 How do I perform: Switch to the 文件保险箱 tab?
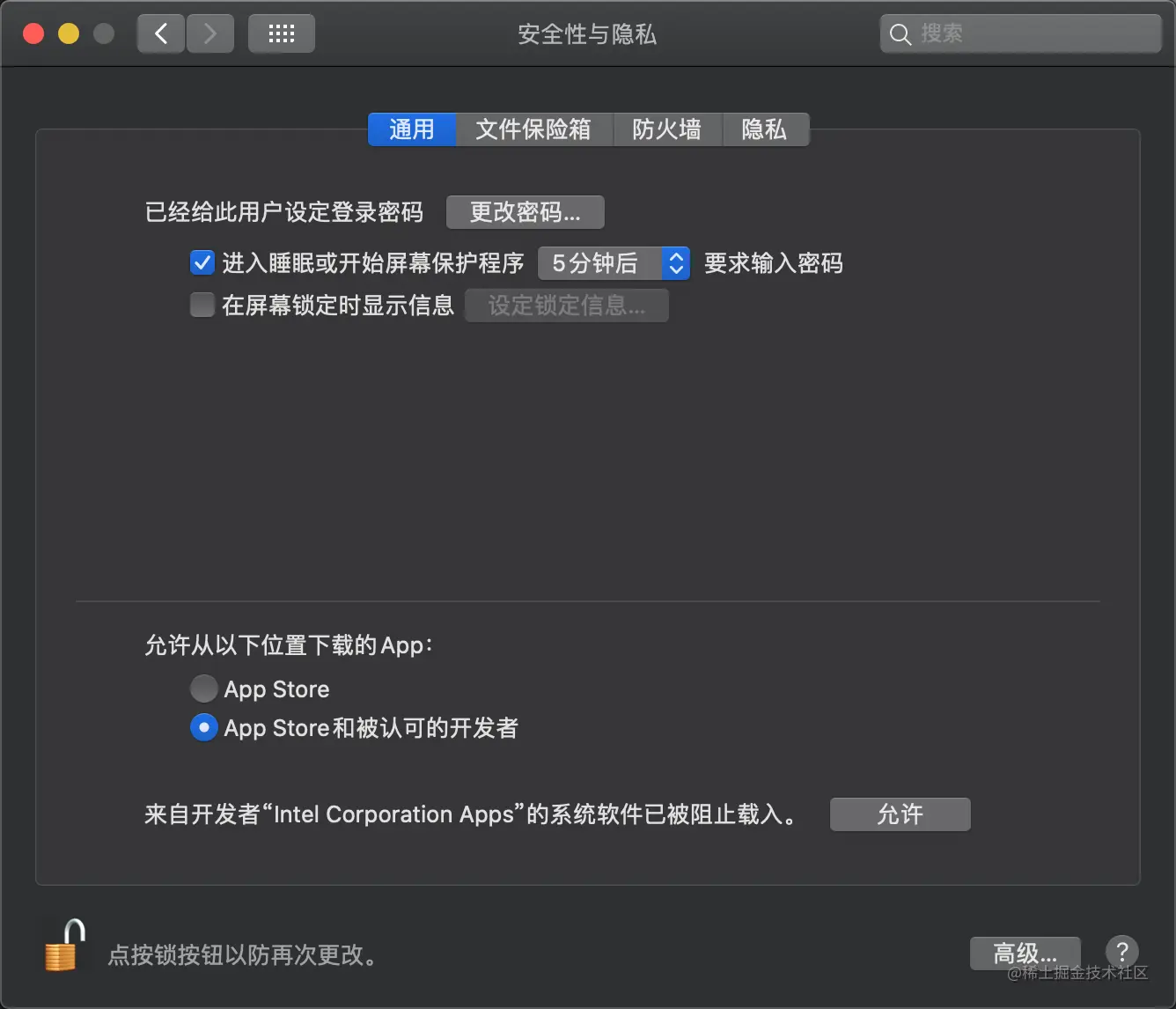pos(533,129)
